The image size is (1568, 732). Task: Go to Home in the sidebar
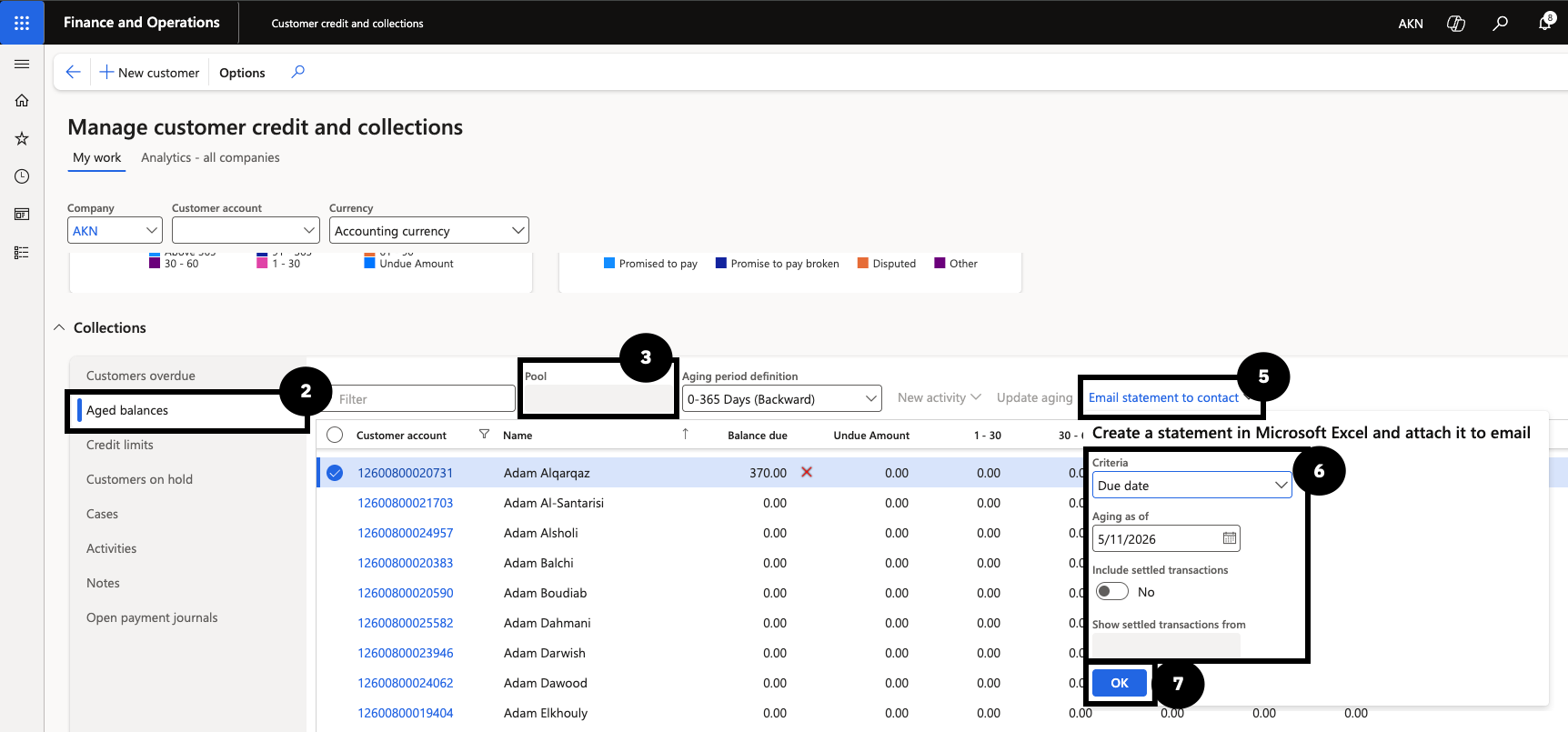22,101
